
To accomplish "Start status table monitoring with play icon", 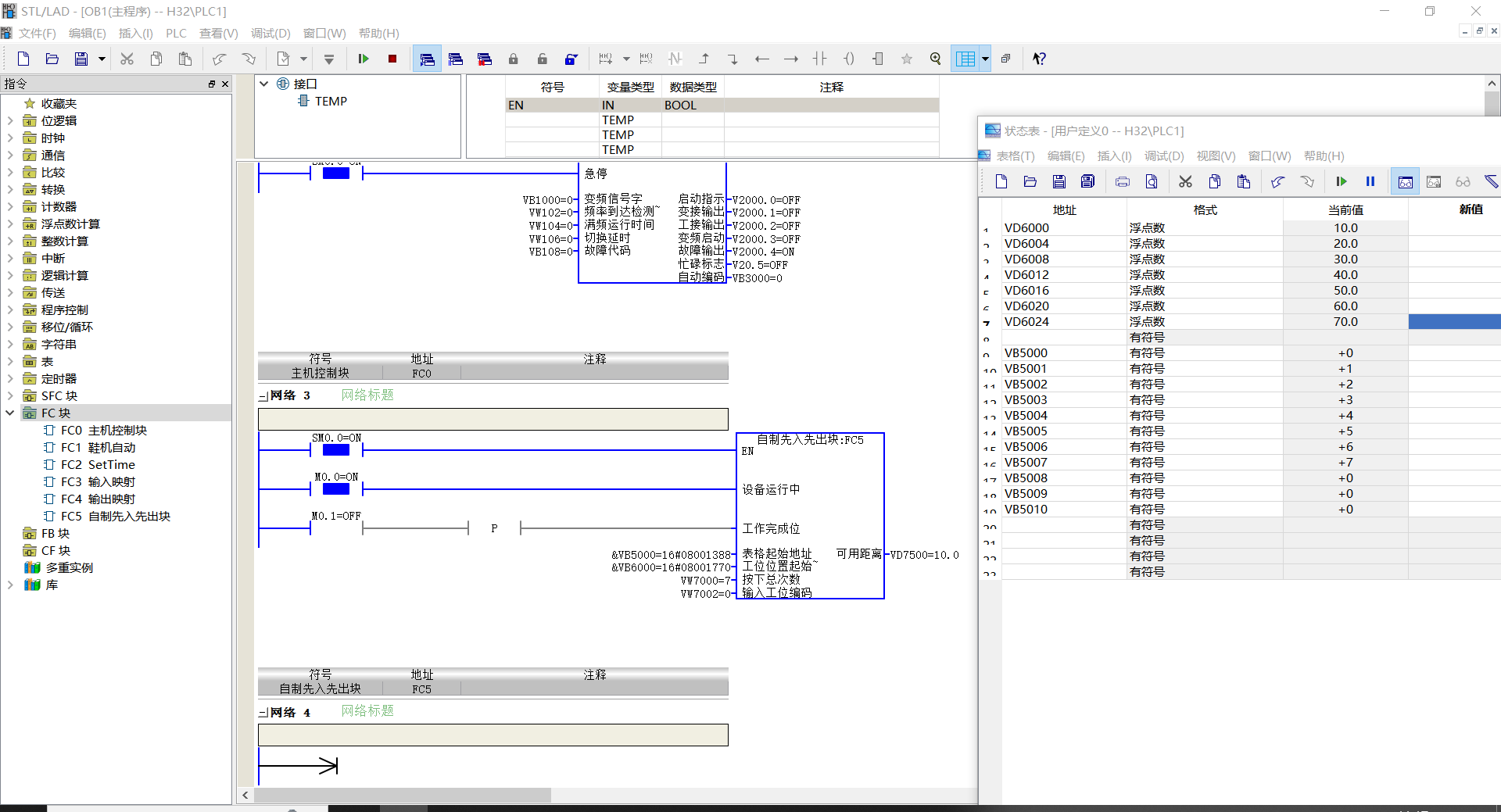I will pyautogui.click(x=1342, y=181).
